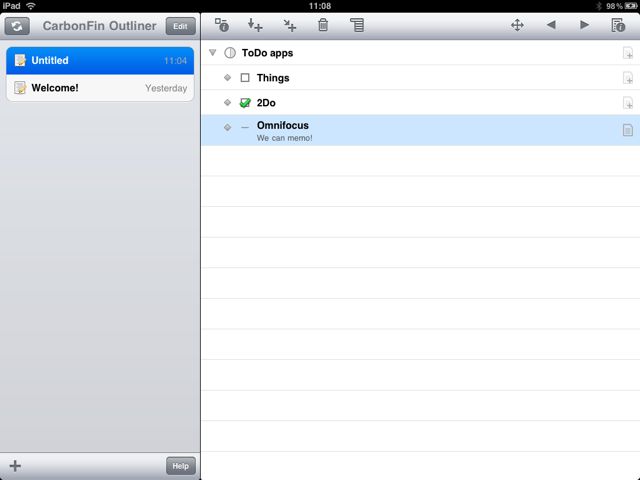The height and width of the screenshot is (480, 640).
Task: Tap the Wi-Fi status icon
Action: (31, 6)
